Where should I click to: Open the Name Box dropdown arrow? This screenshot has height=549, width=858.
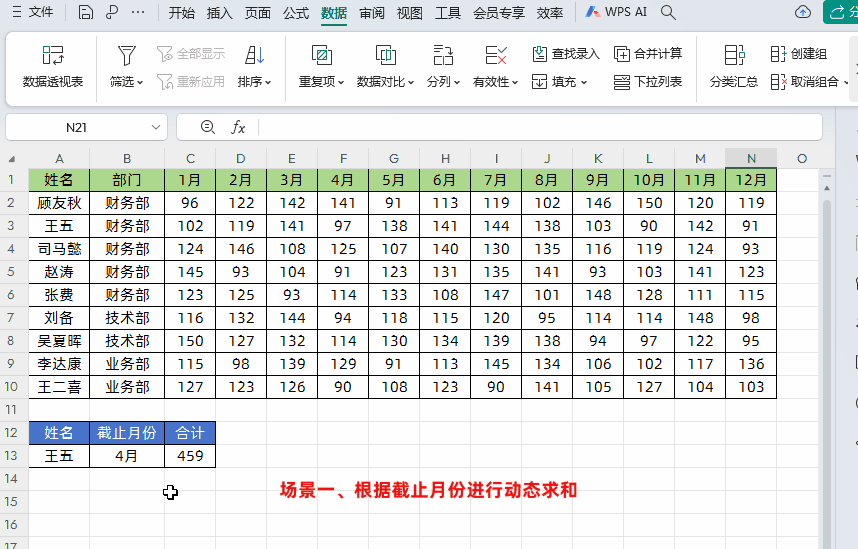pyautogui.click(x=155, y=127)
